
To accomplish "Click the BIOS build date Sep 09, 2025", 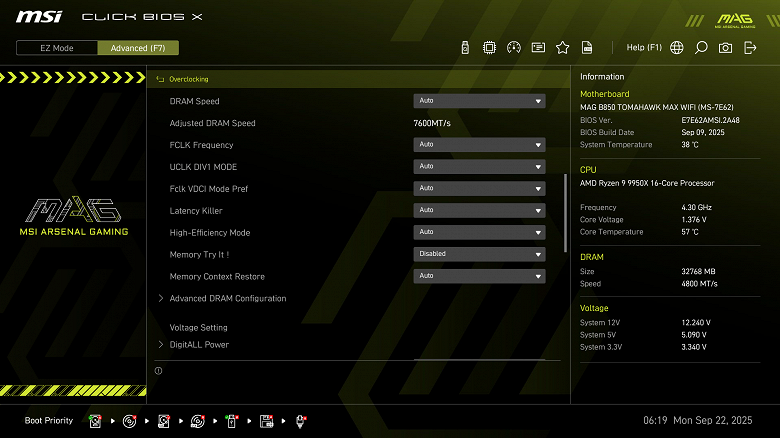I will (x=703, y=132).
